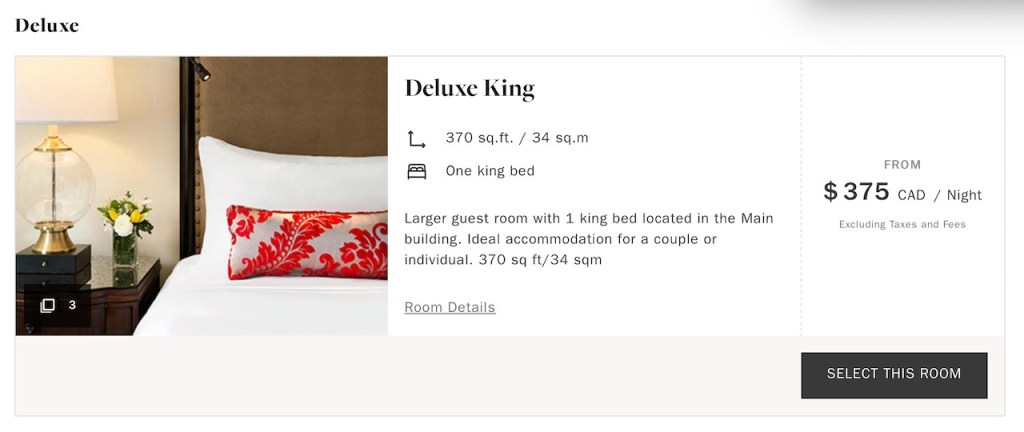This screenshot has height=432, width=1024.
Task: Click the One king bed label
Action: click(490, 171)
